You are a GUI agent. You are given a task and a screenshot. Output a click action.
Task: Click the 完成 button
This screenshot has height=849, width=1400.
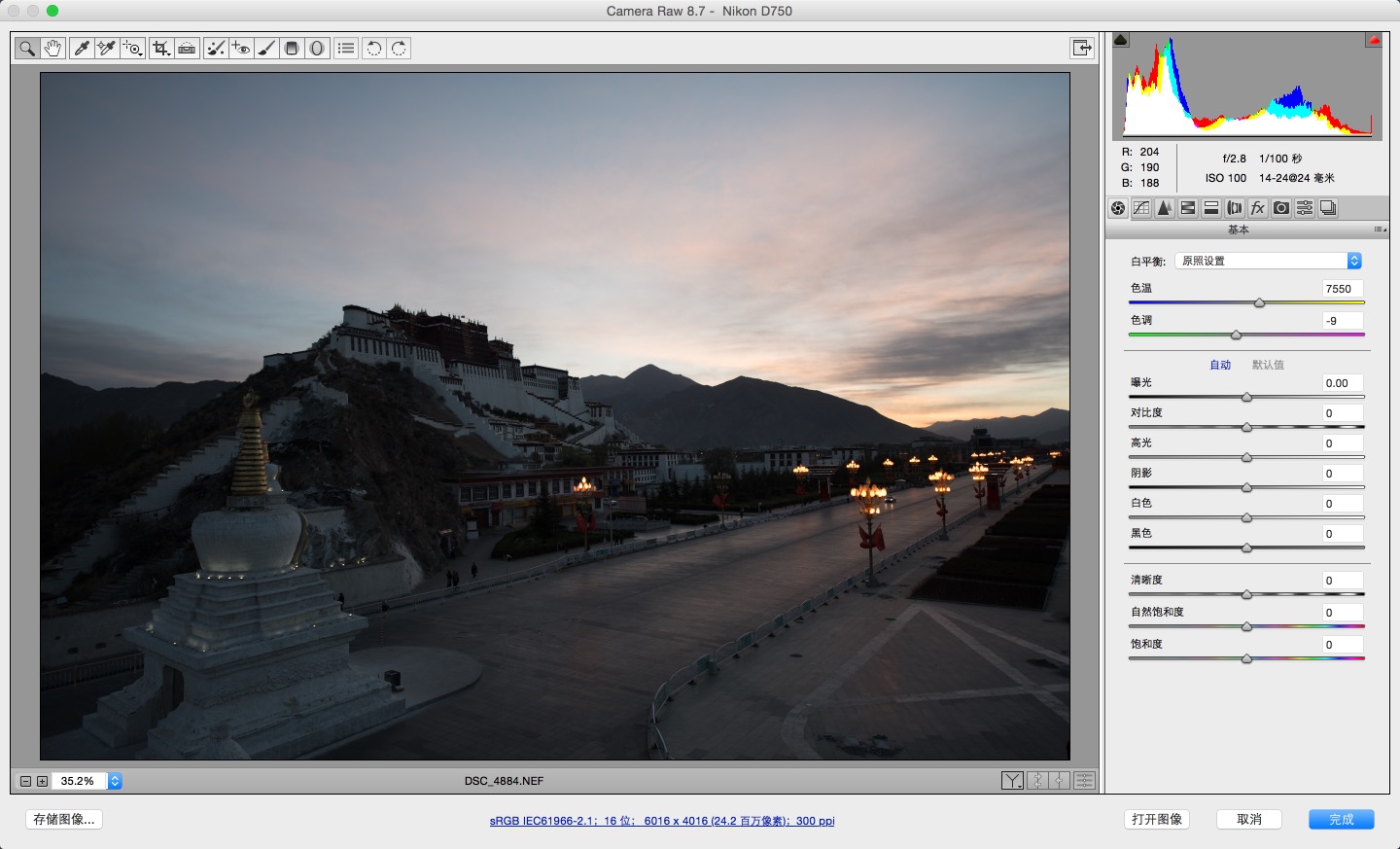[x=1342, y=820]
